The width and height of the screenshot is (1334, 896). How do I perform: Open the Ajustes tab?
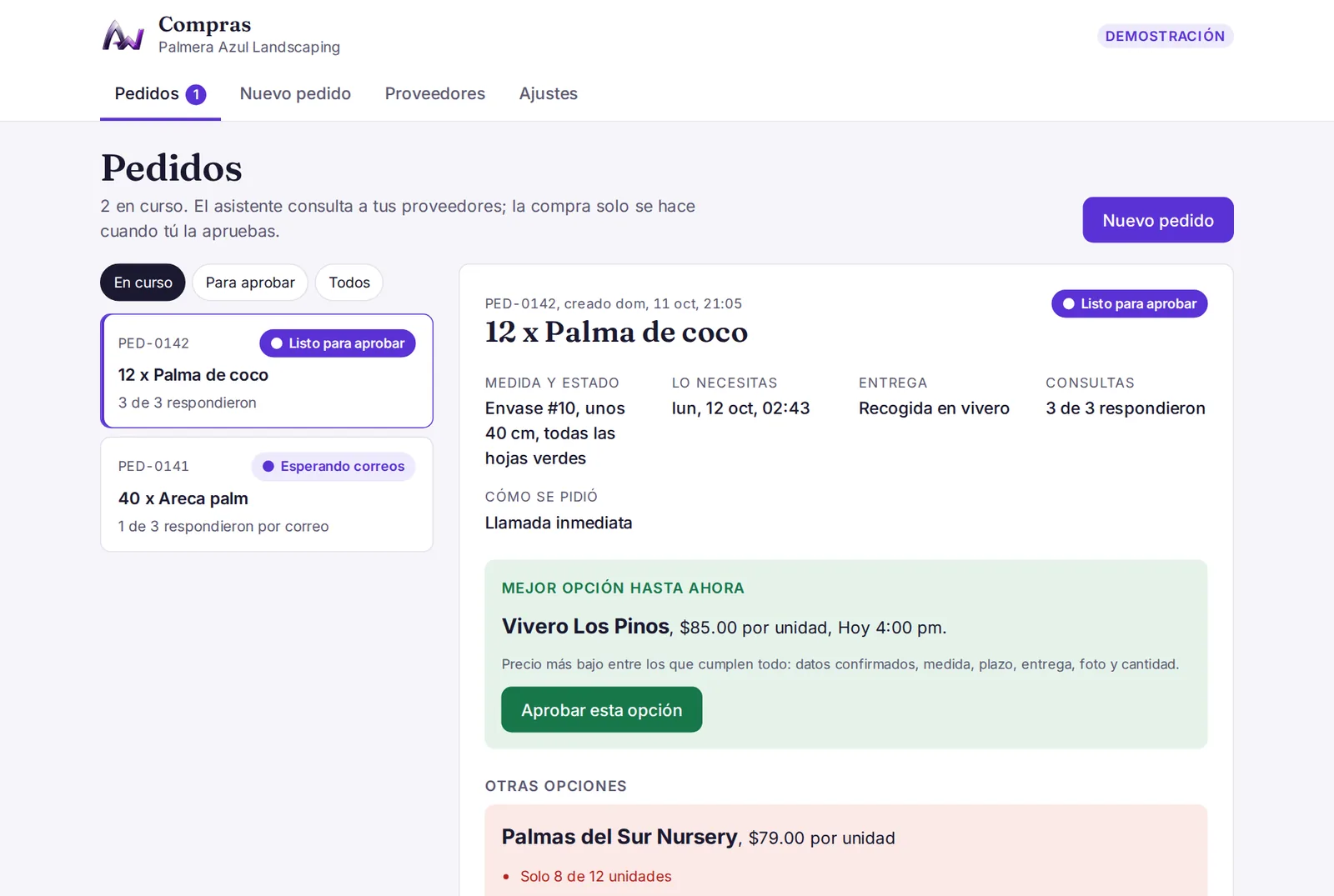click(x=548, y=94)
